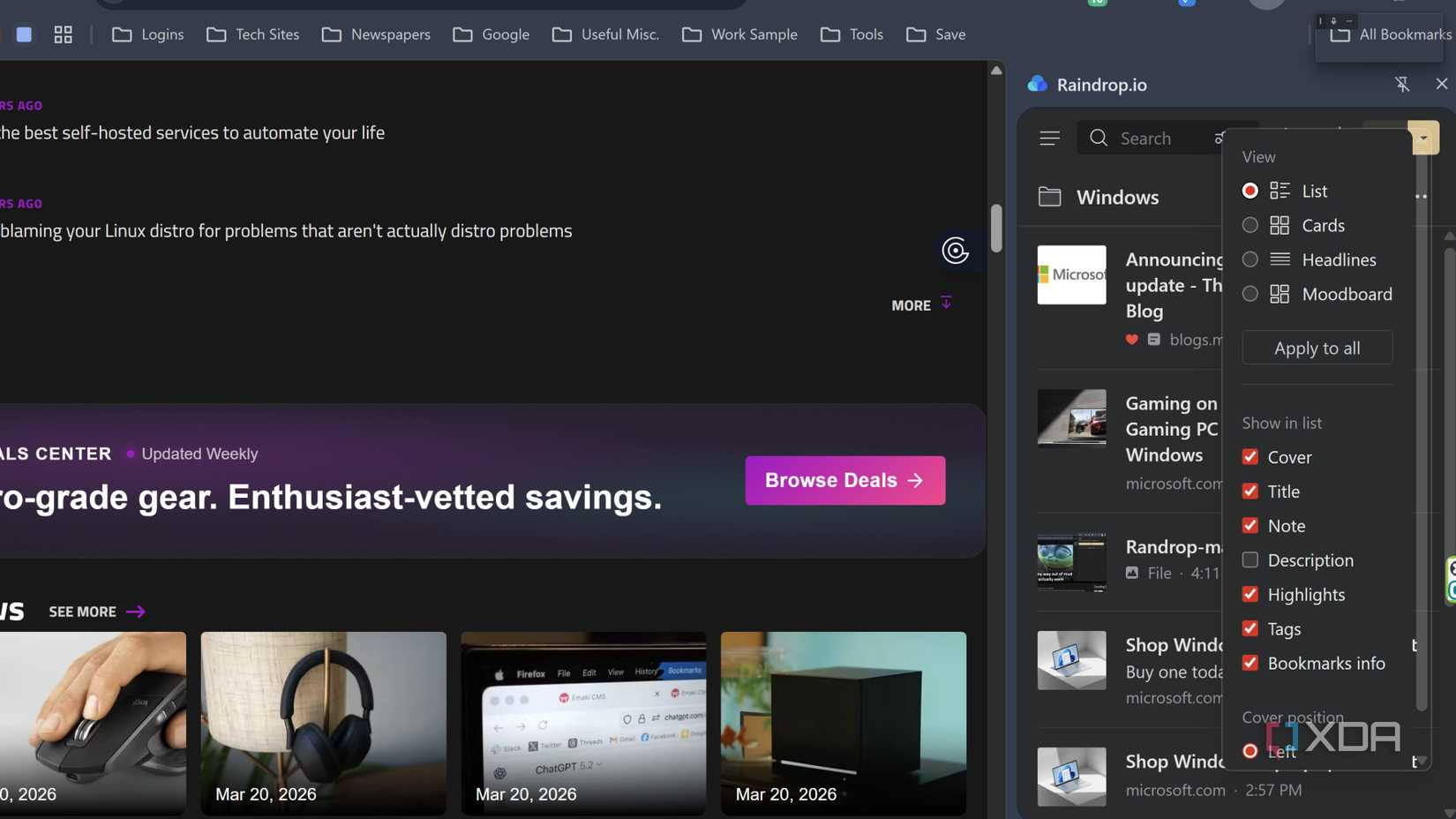Open the Useful Misc. bookmark folder
1456x819 pixels.
click(x=605, y=34)
